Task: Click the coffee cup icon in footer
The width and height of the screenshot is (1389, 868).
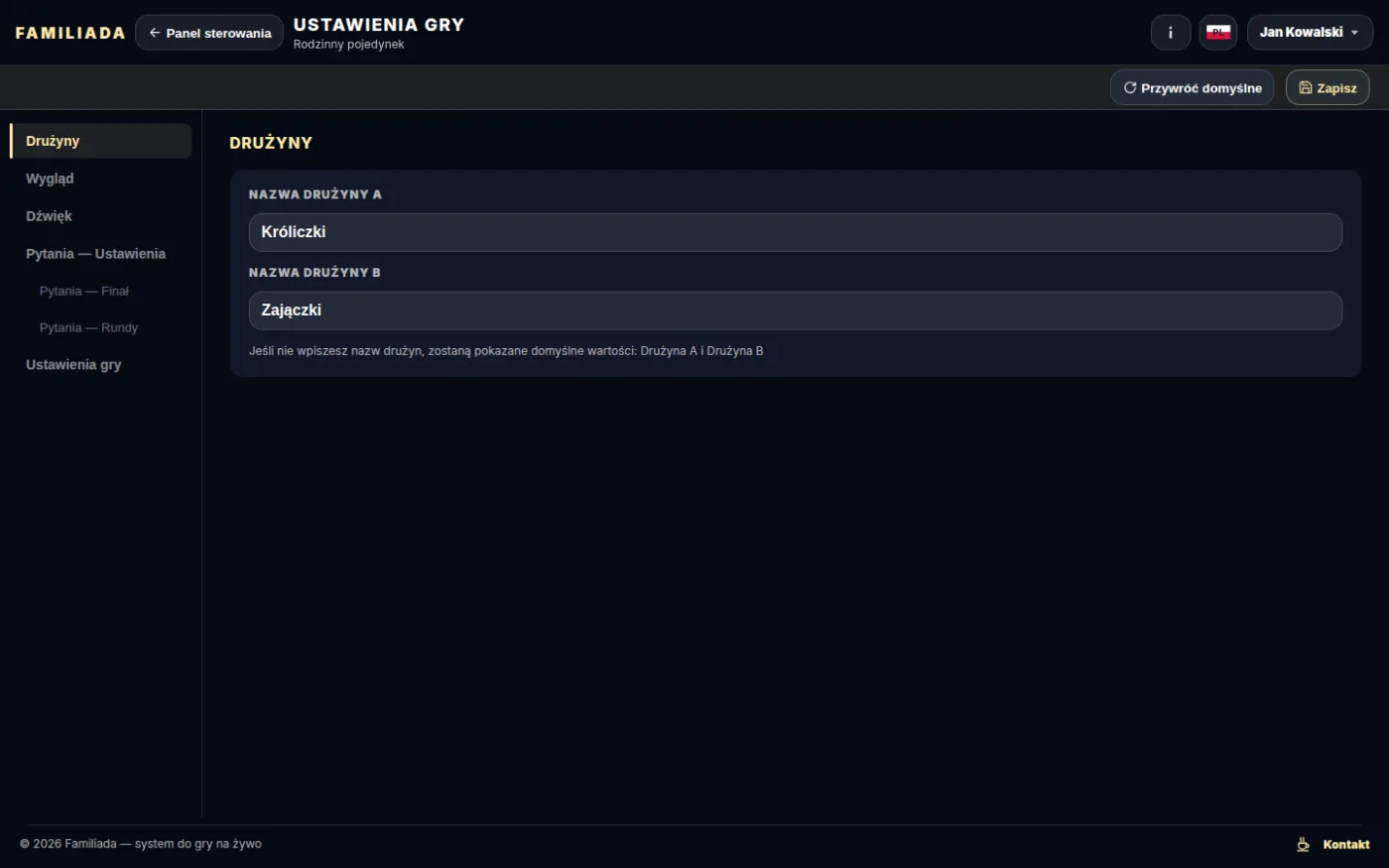Action: click(1303, 844)
